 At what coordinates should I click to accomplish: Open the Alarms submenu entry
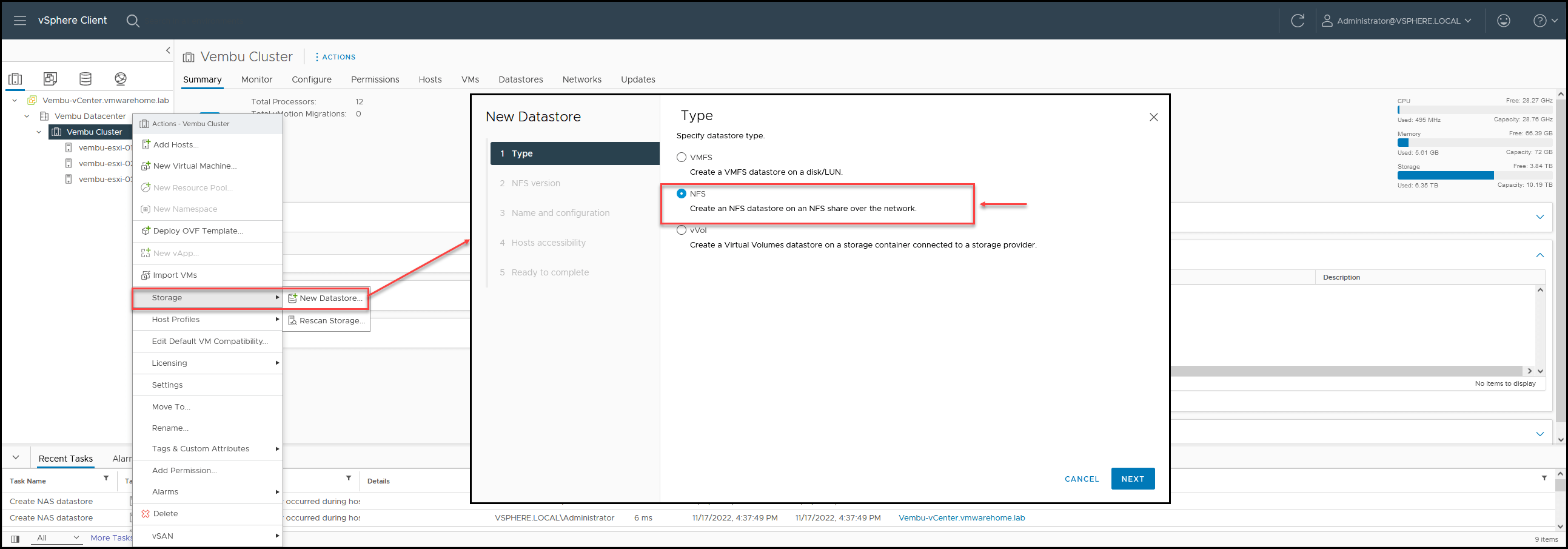pos(207,492)
